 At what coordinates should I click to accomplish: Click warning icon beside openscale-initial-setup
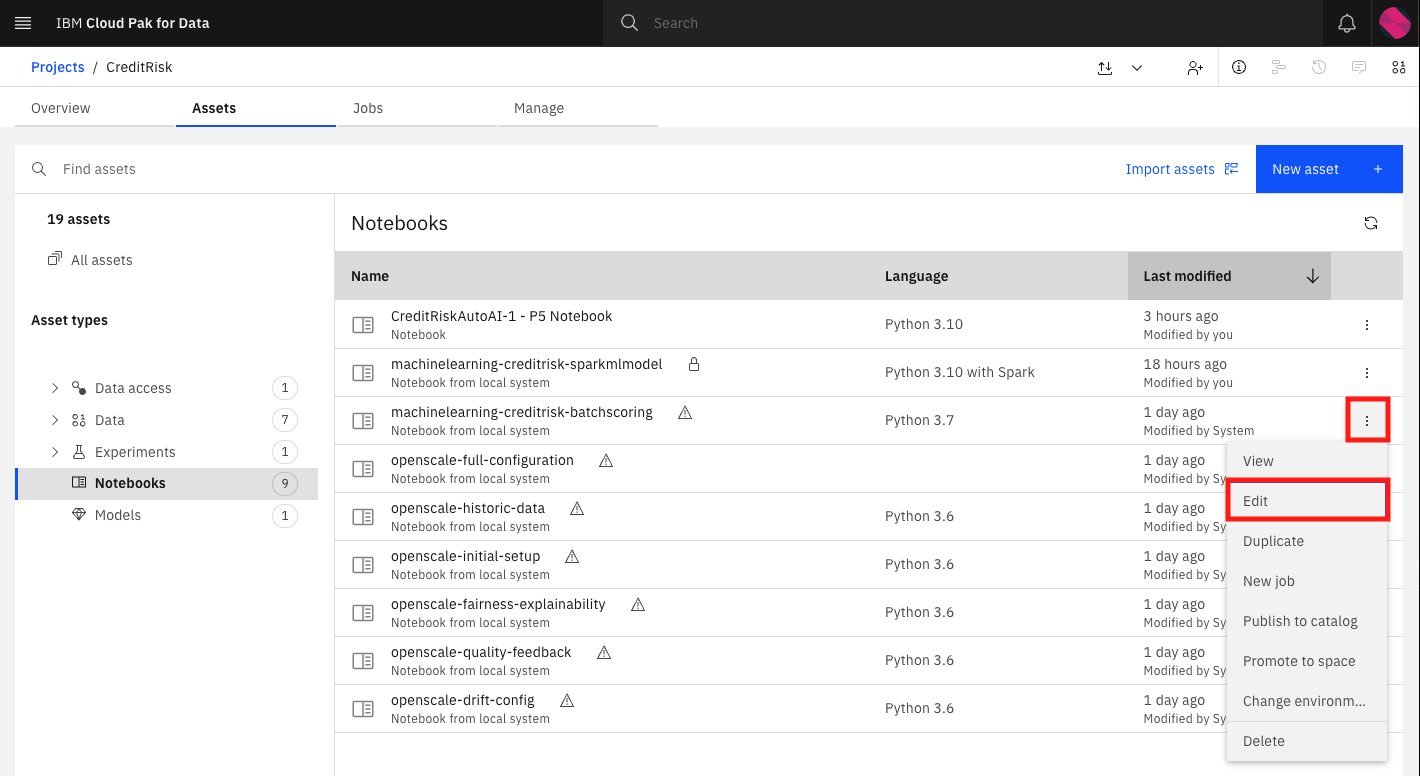[x=572, y=556]
